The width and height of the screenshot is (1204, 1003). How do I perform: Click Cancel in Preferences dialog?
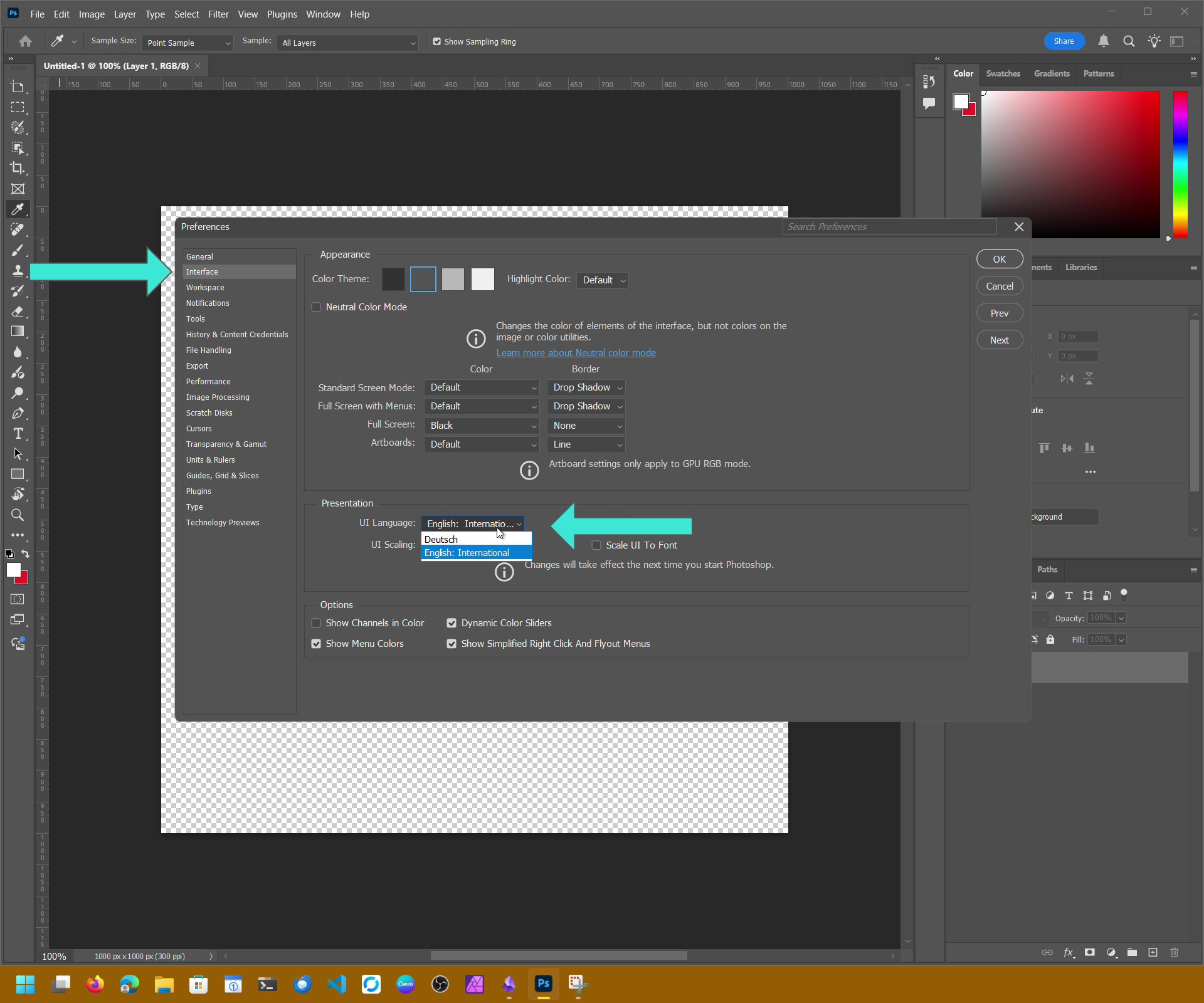pyautogui.click(x=1000, y=286)
